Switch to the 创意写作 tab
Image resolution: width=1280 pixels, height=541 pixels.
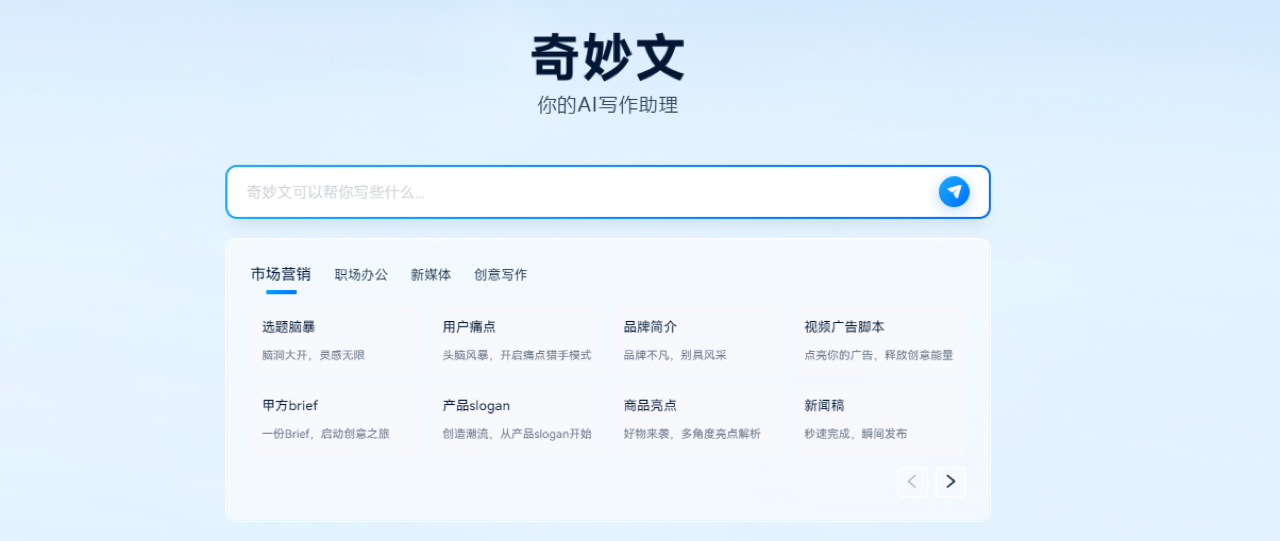(501, 274)
